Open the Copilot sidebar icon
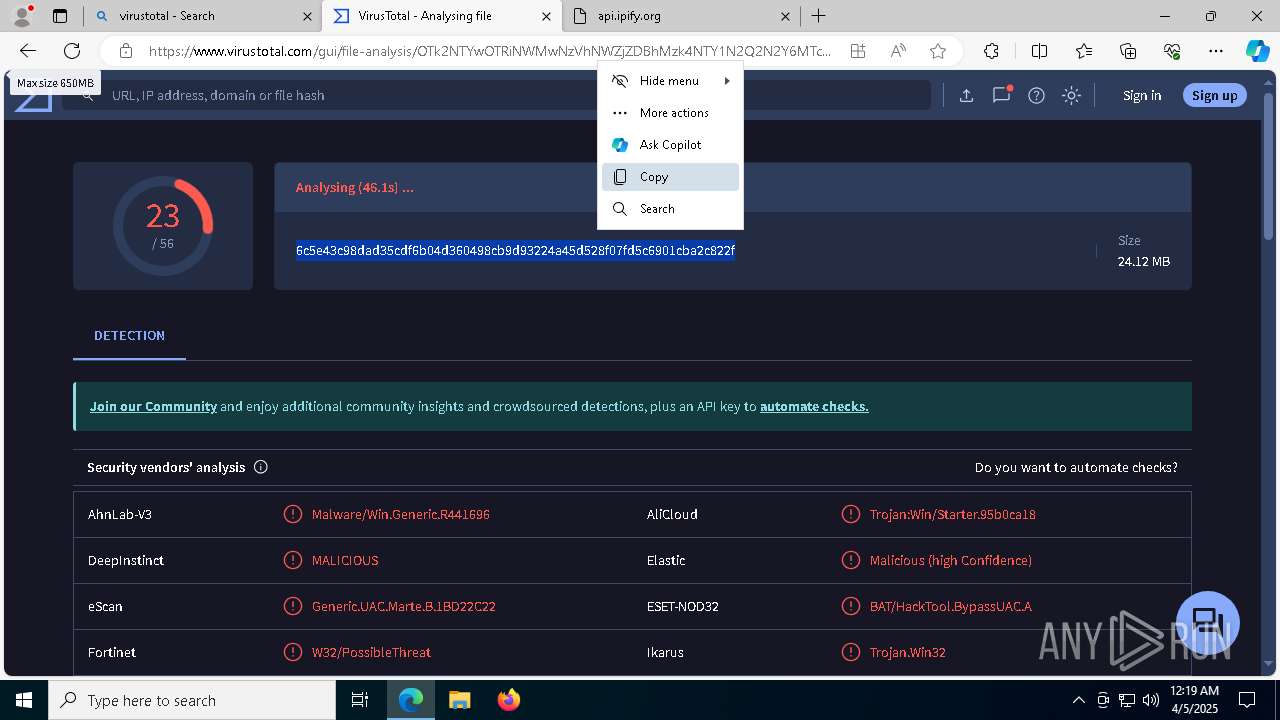The image size is (1280, 720). [1257, 51]
